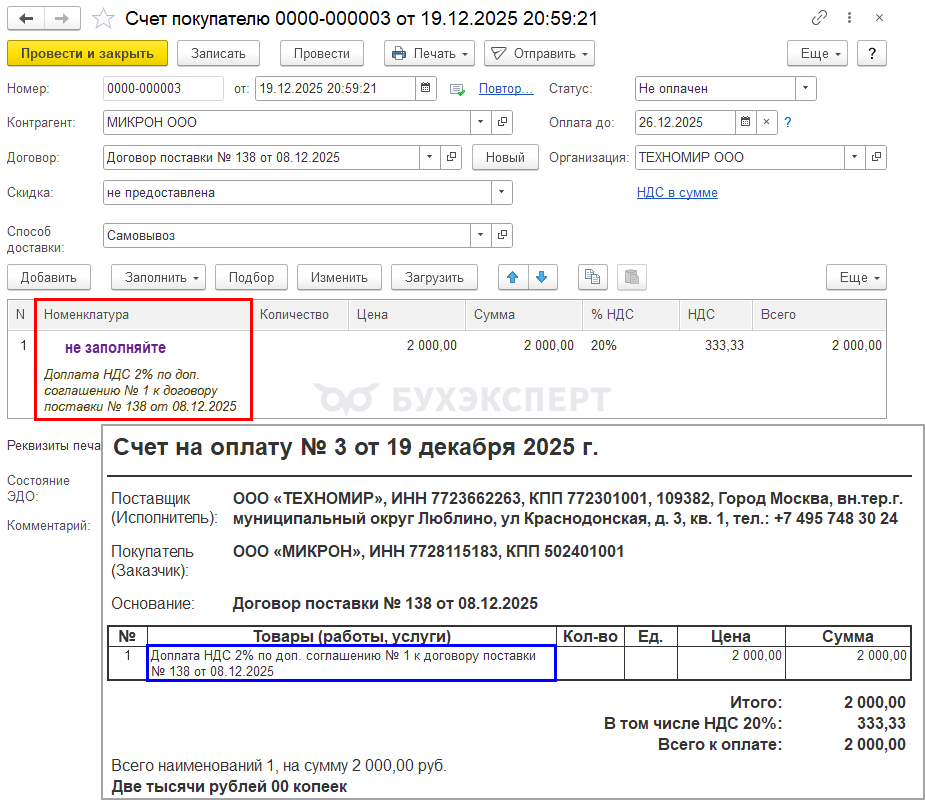Open the Отправить menu
The width and height of the screenshot is (925, 800).
click(x=539, y=53)
